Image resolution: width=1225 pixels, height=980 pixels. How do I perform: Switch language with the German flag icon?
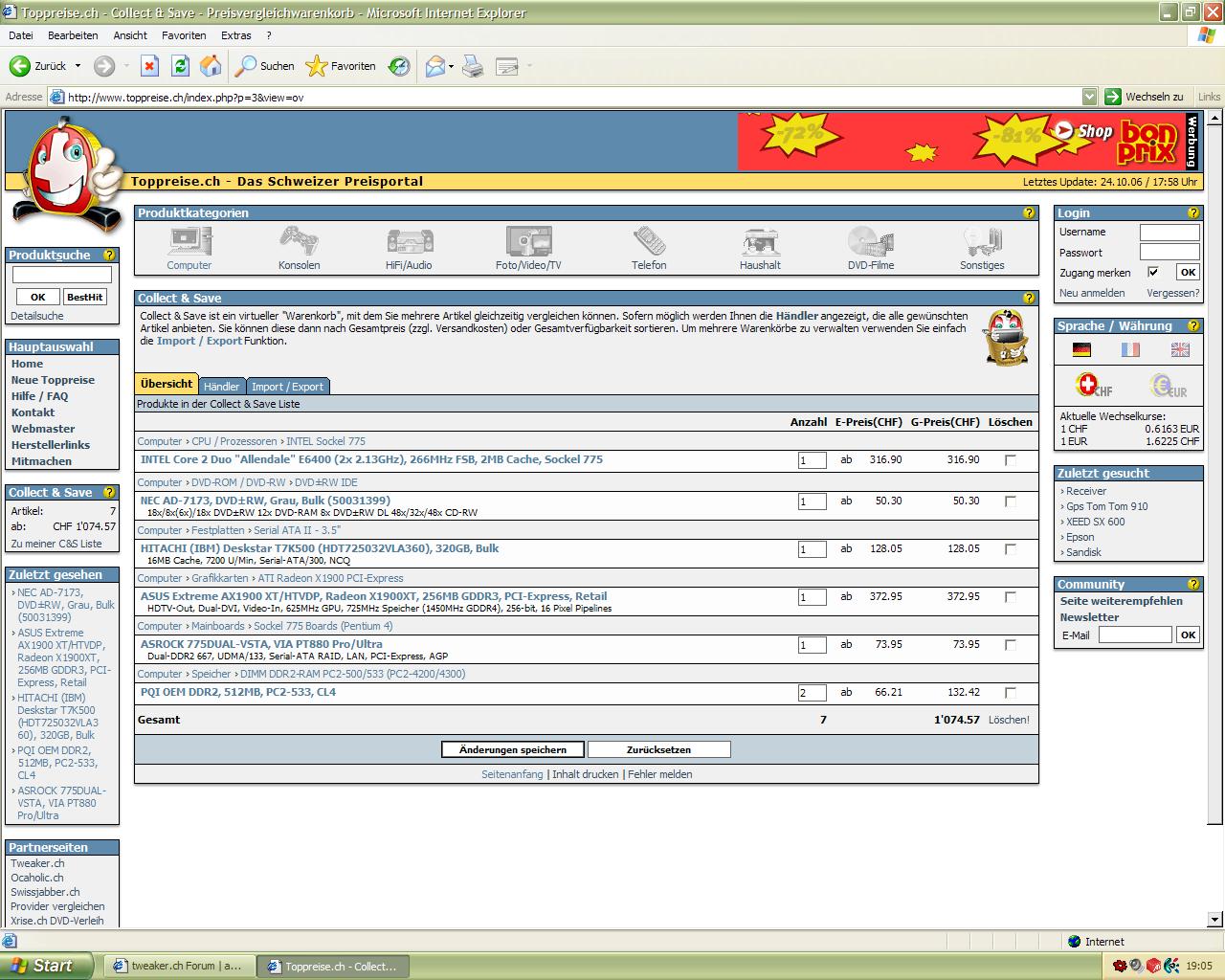tap(1081, 350)
